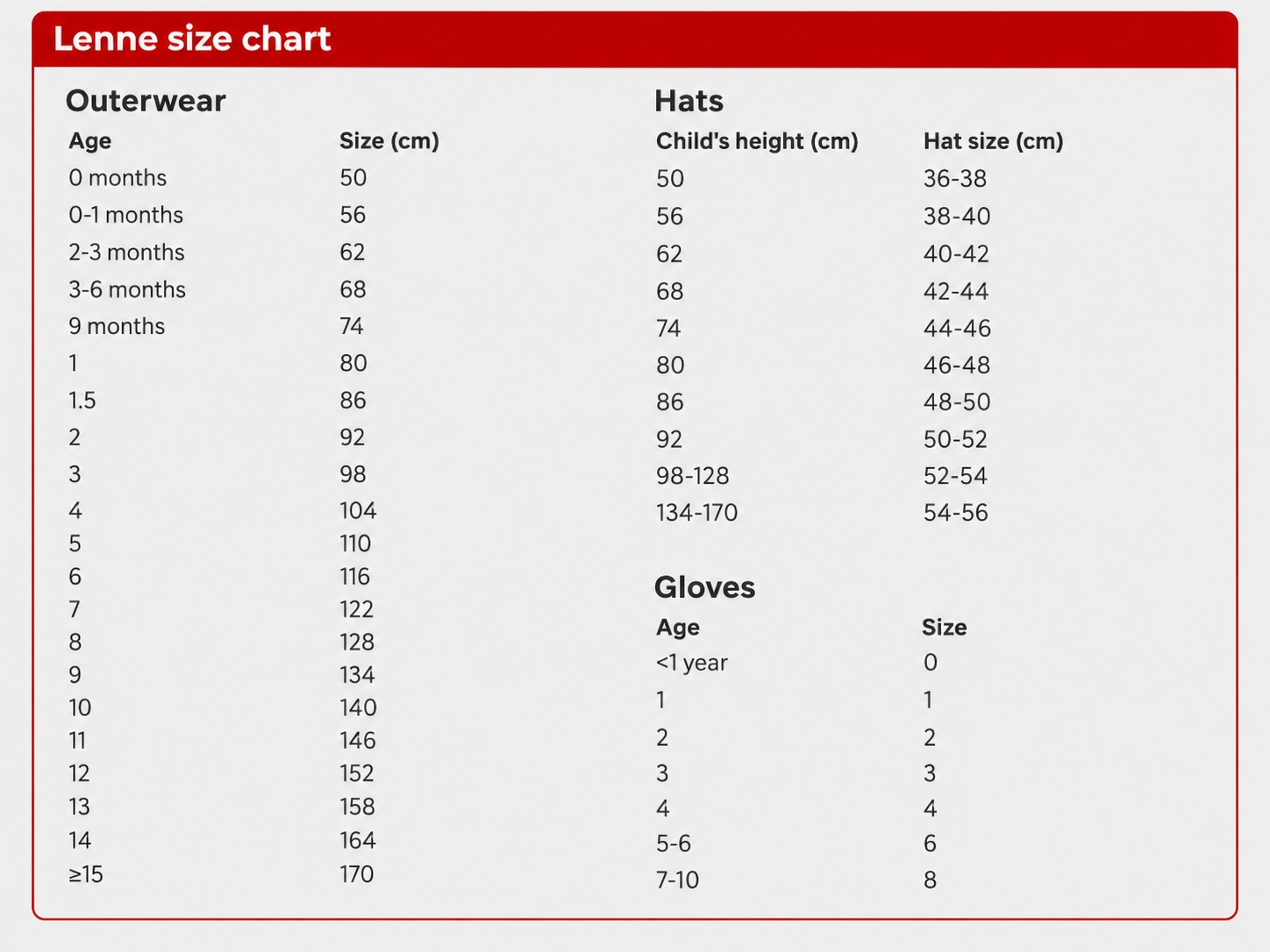This screenshot has height=952, width=1270.
Task: Click the outerwear size value 140
Action: (x=358, y=707)
